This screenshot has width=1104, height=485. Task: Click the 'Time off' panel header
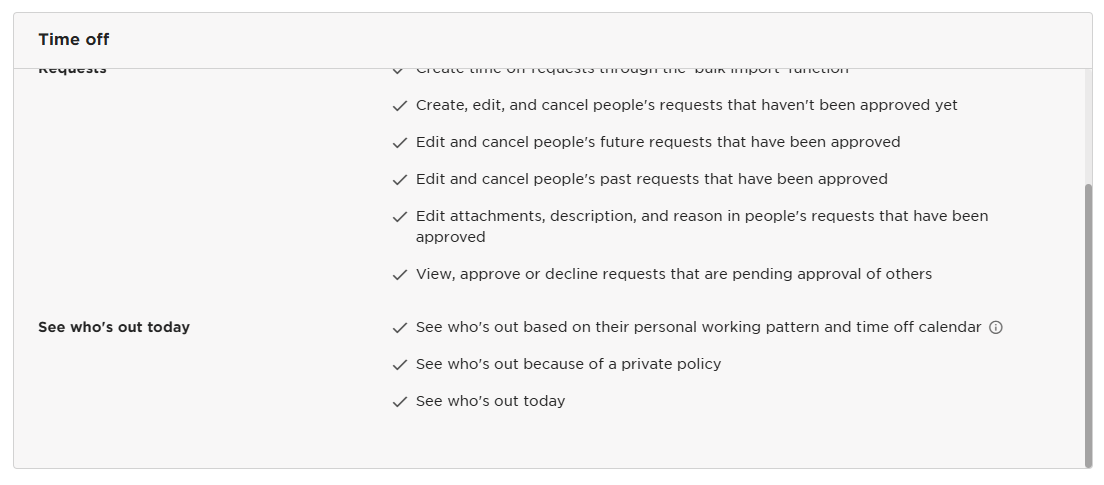[x=553, y=40]
